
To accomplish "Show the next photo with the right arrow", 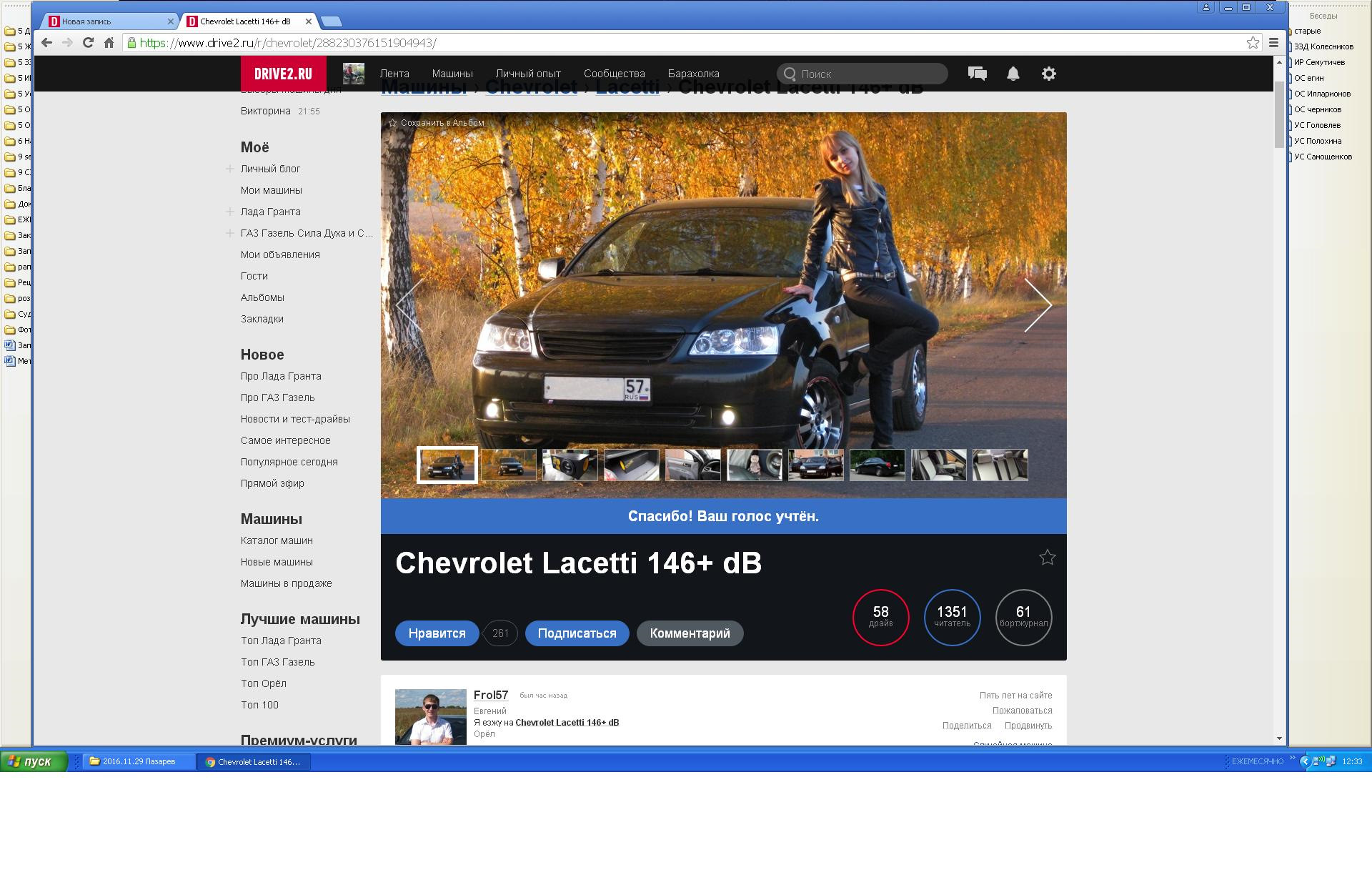I will coord(1038,305).
